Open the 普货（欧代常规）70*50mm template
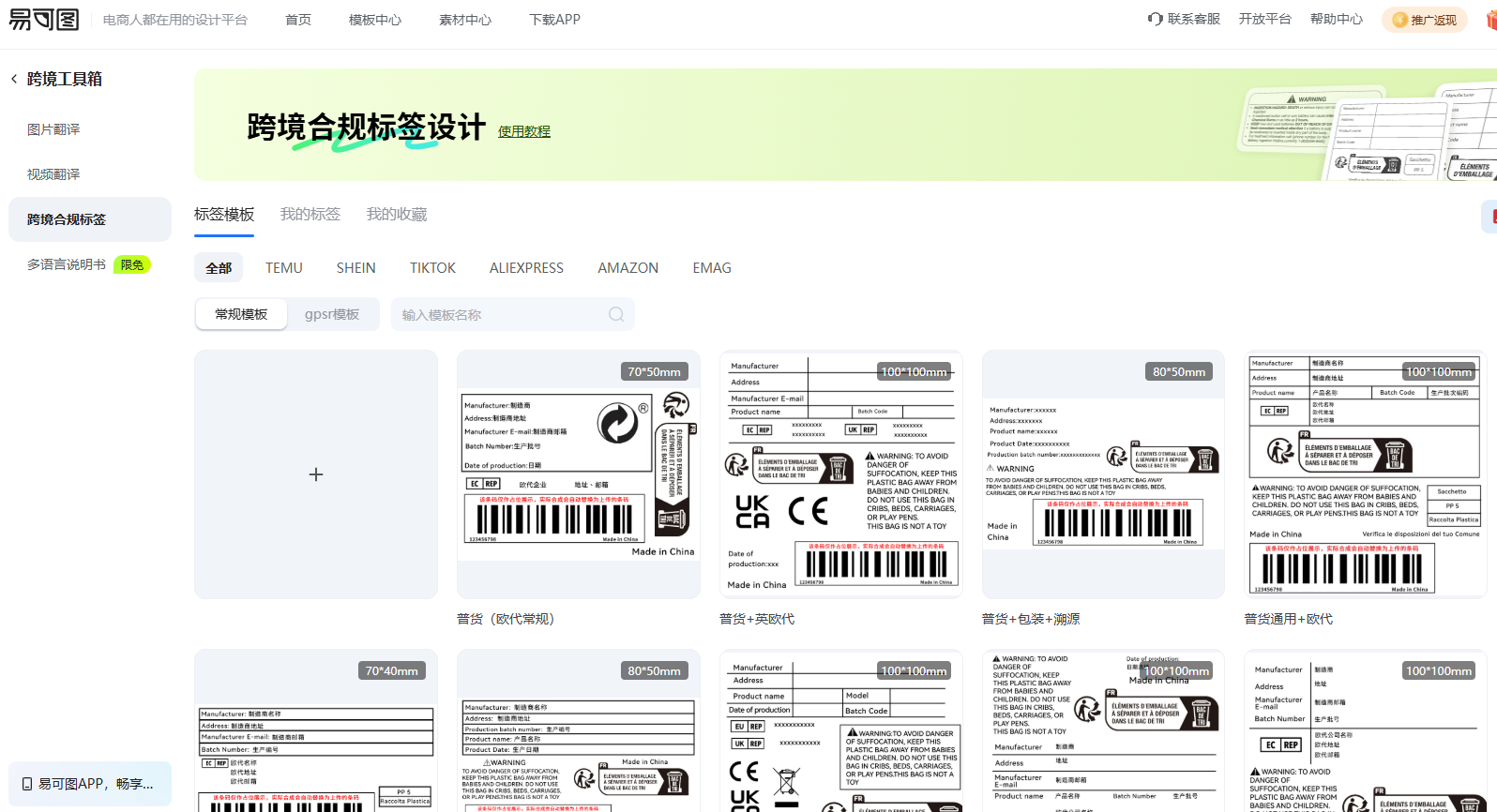Viewport: 1497px width, 812px height. (x=579, y=474)
